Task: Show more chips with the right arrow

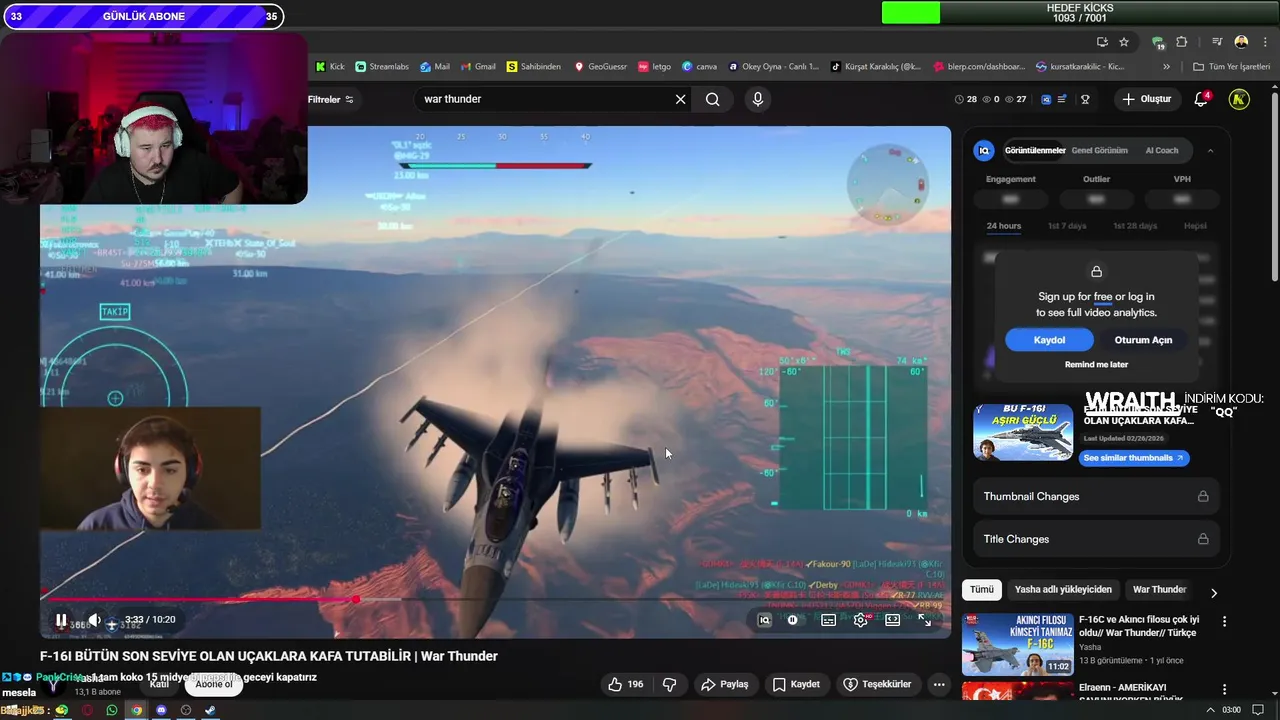Action: [1214, 593]
